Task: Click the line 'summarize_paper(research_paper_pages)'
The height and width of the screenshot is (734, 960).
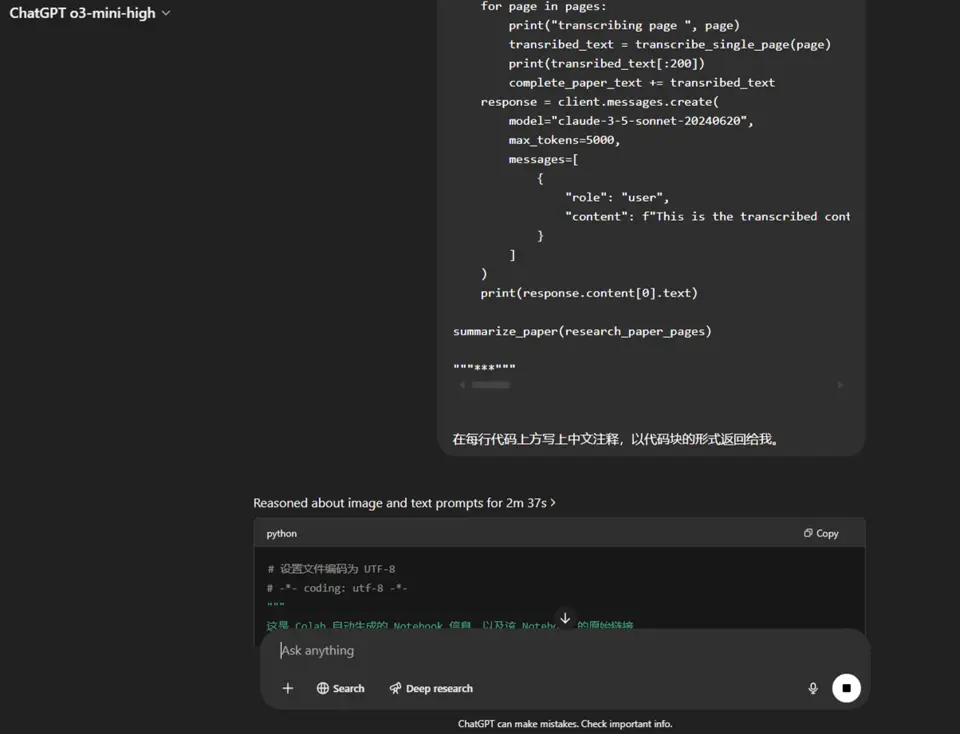Action: [582, 331]
